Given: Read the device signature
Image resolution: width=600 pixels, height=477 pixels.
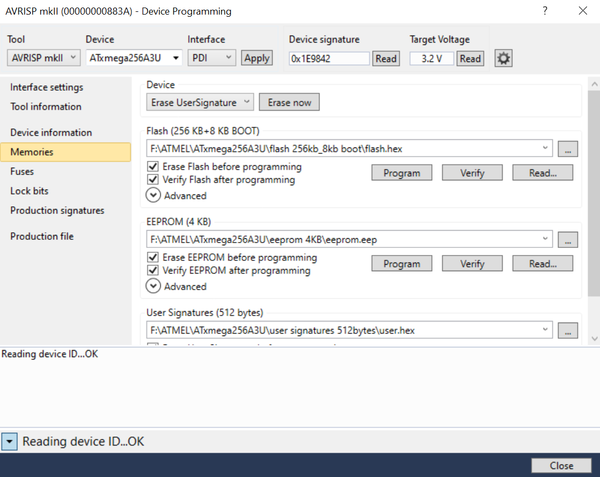Looking at the screenshot, I should 386,59.
